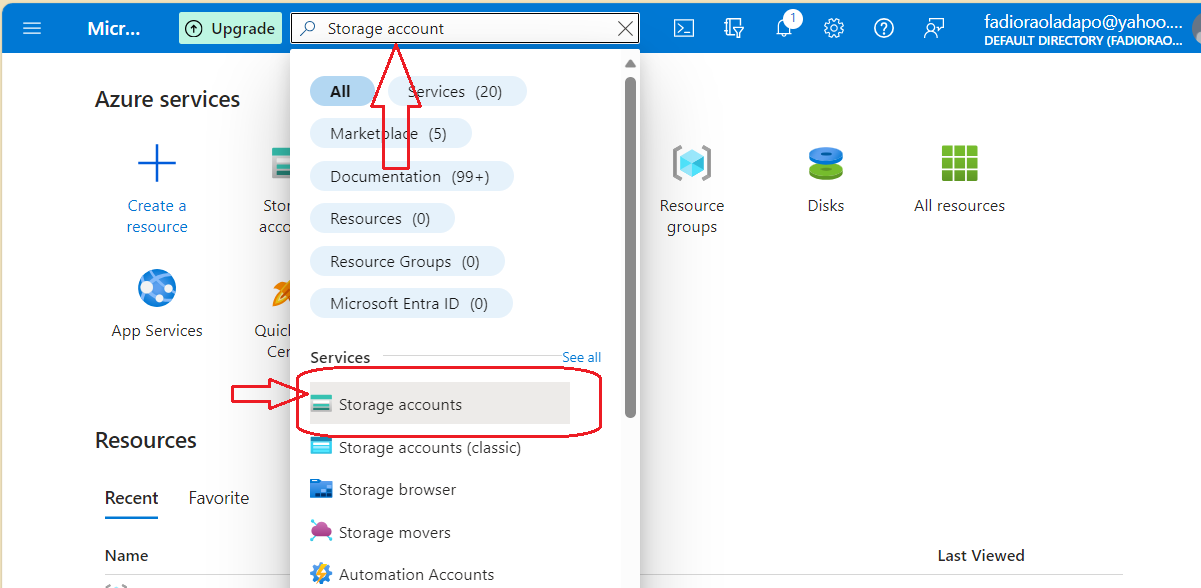Select the All filter pill
The image size is (1201, 588).
340,91
